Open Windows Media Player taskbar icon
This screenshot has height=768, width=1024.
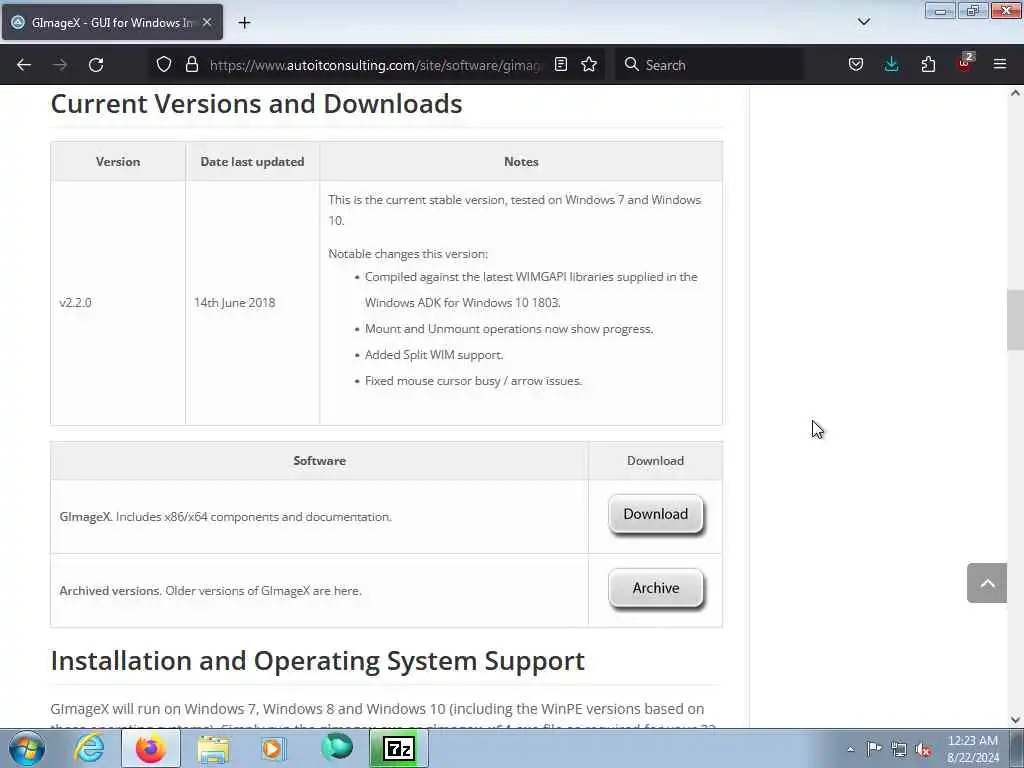(274, 748)
